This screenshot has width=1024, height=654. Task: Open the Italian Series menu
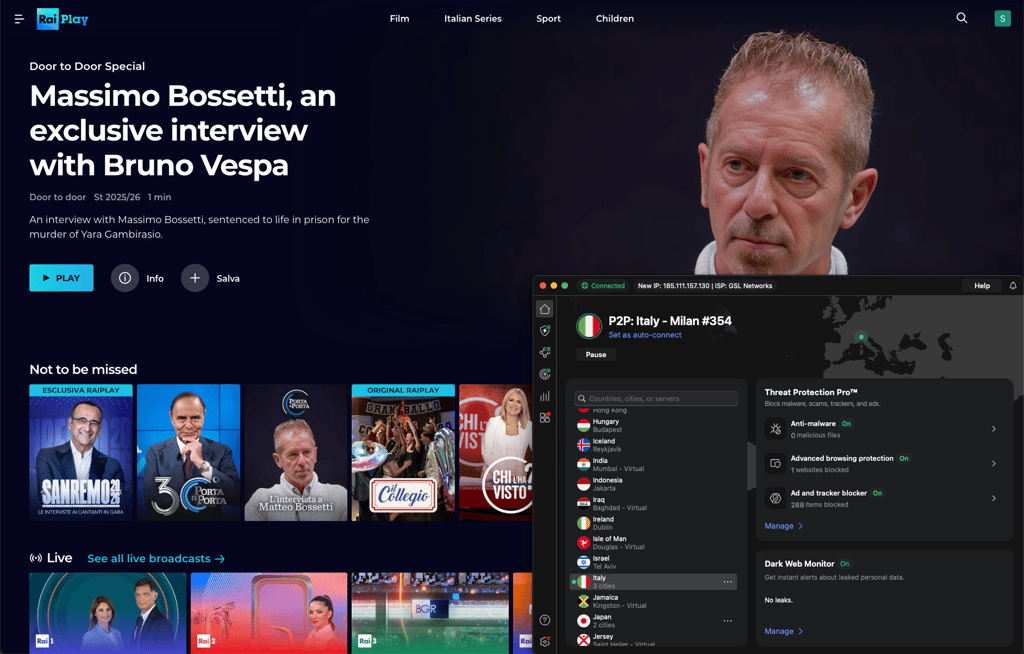click(x=473, y=19)
